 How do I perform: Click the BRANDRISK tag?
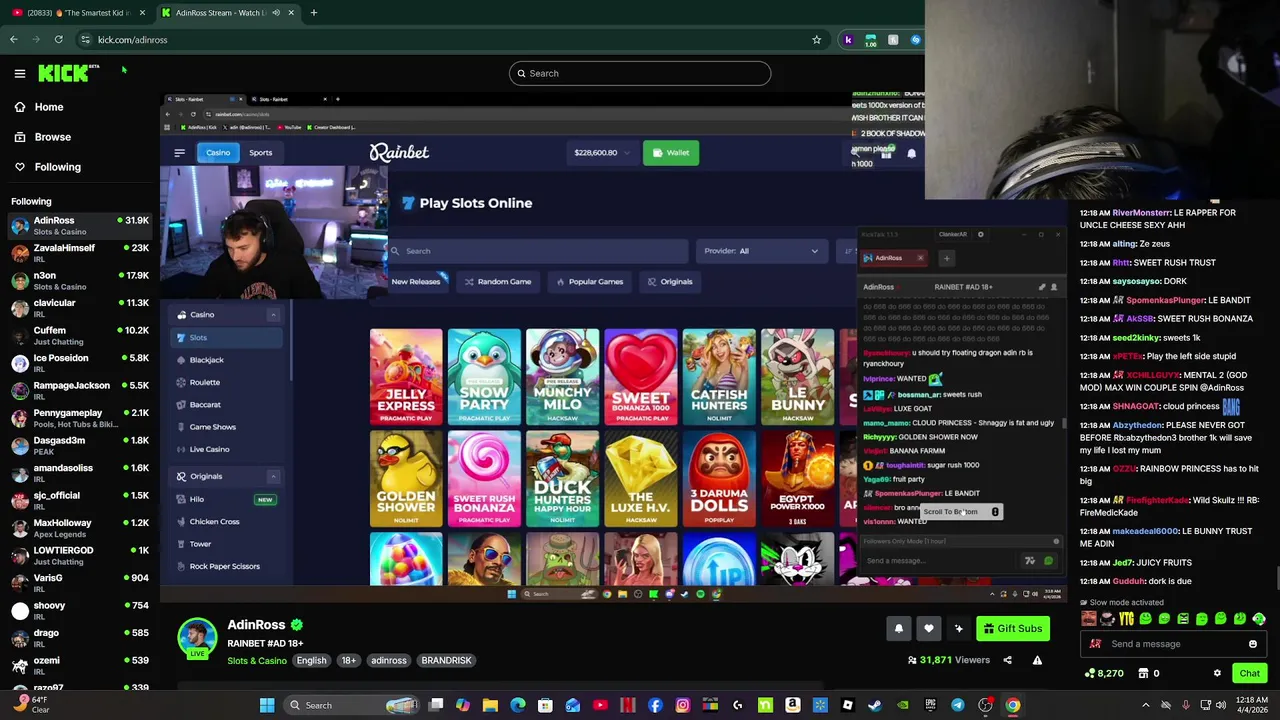(446, 661)
